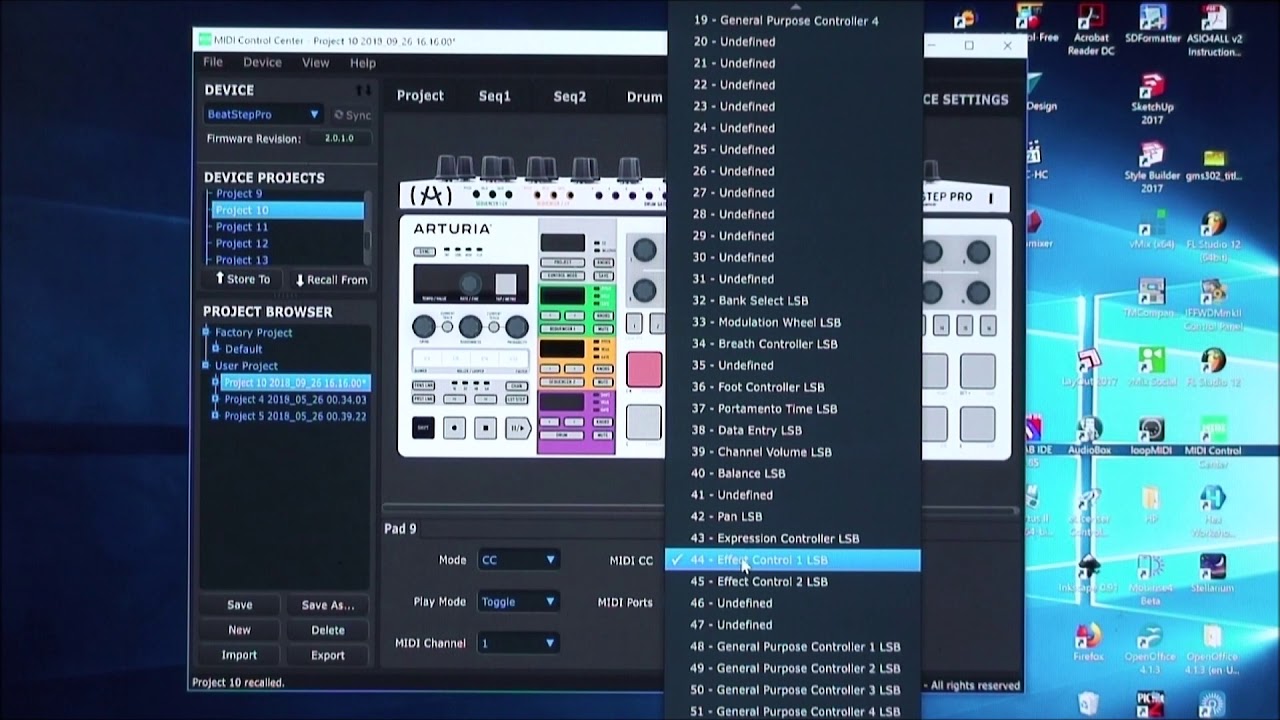This screenshot has height=720, width=1280.
Task: Open AudioBox desktop icon
Action: [1090, 437]
